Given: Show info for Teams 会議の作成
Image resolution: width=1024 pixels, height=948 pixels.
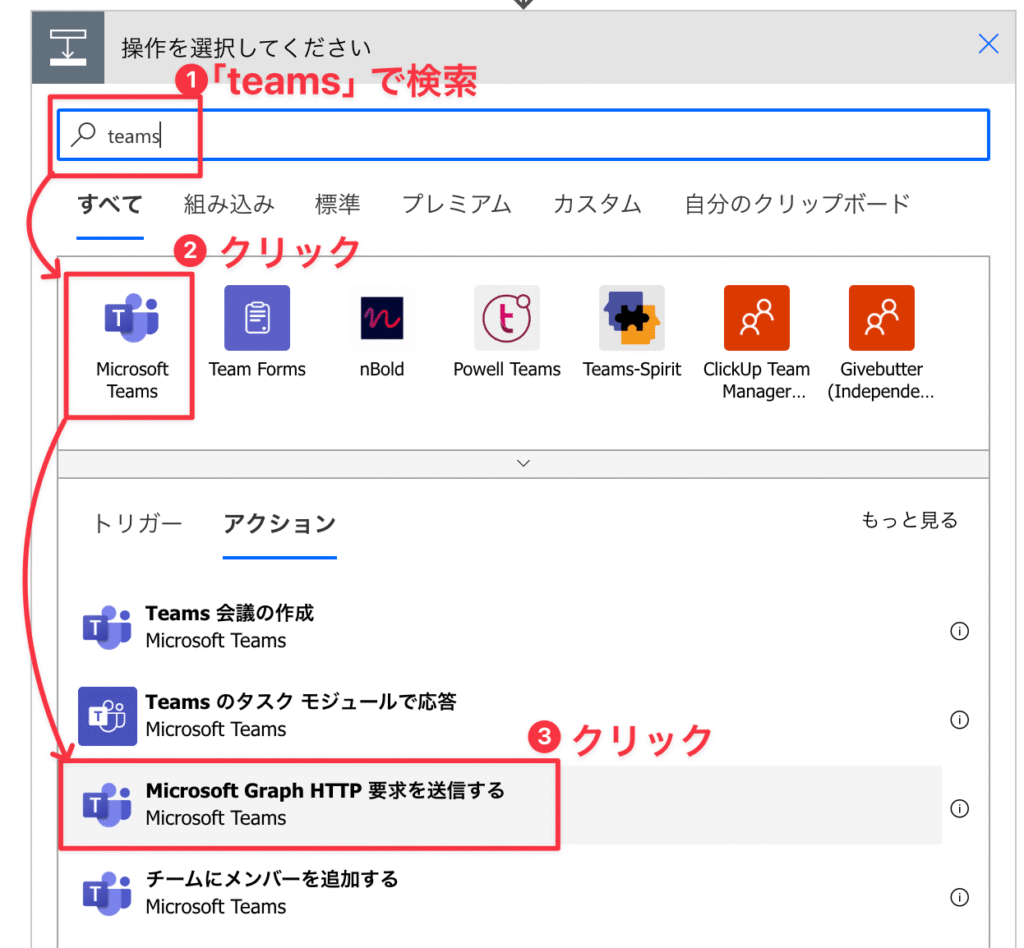Looking at the screenshot, I should 959,631.
